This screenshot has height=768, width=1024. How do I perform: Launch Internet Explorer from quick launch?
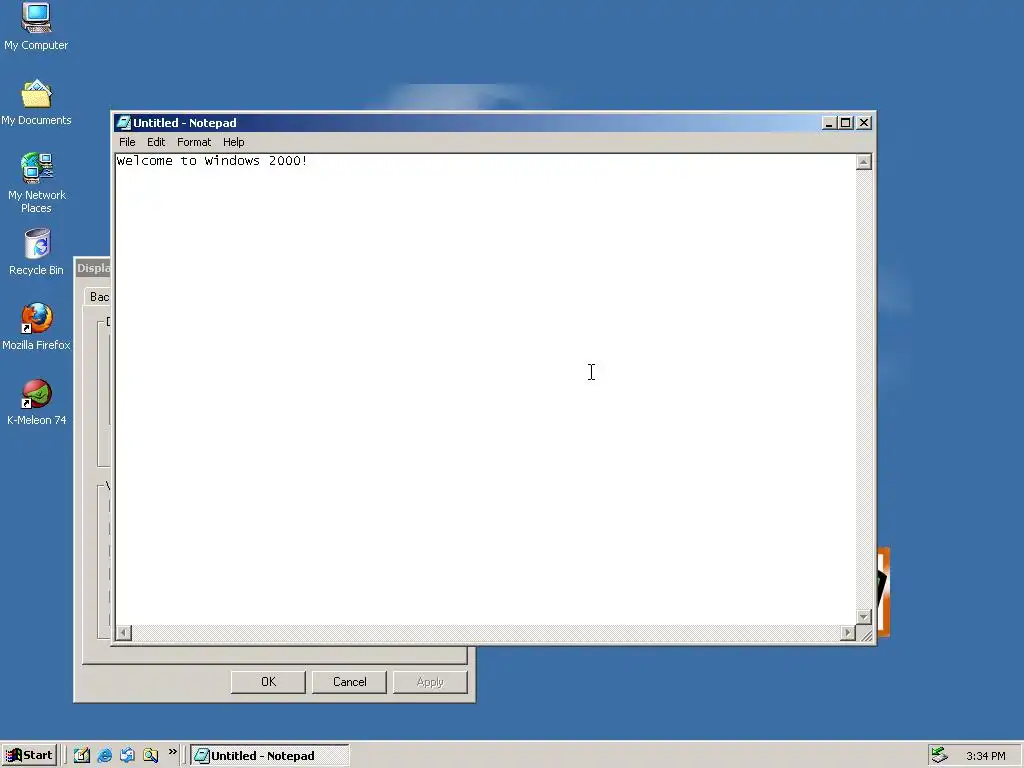pyautogui.click(x=104, y=755)
